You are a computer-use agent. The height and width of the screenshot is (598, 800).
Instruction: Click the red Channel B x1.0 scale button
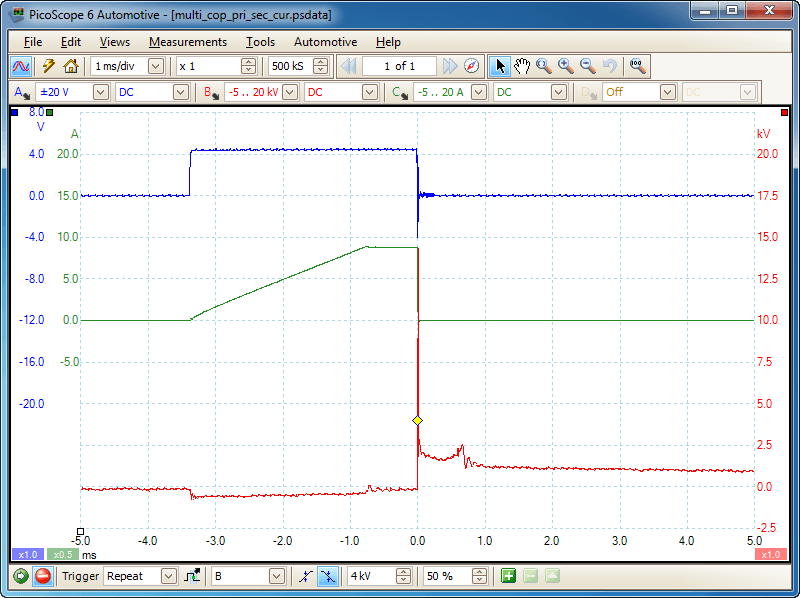pyautogui.click(x=770, y=554)
